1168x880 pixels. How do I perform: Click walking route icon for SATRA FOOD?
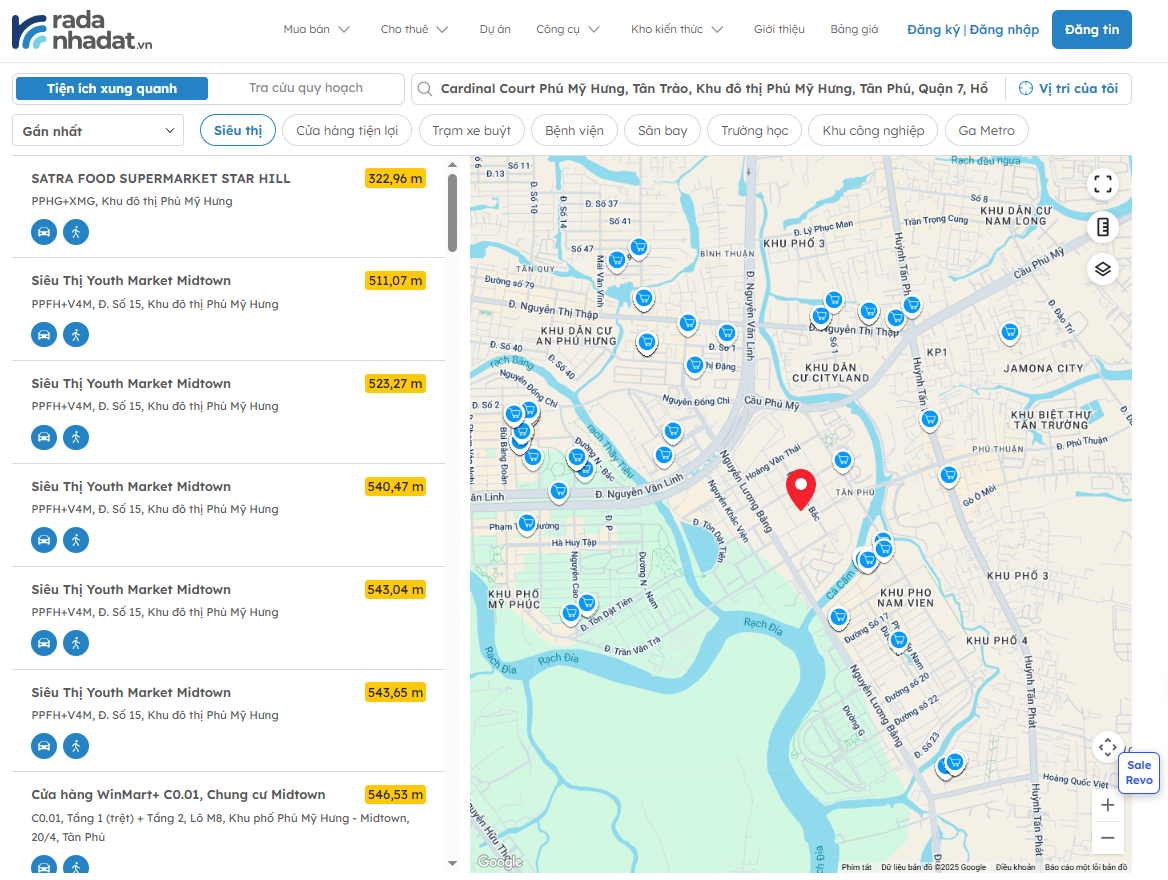(76, 232)
